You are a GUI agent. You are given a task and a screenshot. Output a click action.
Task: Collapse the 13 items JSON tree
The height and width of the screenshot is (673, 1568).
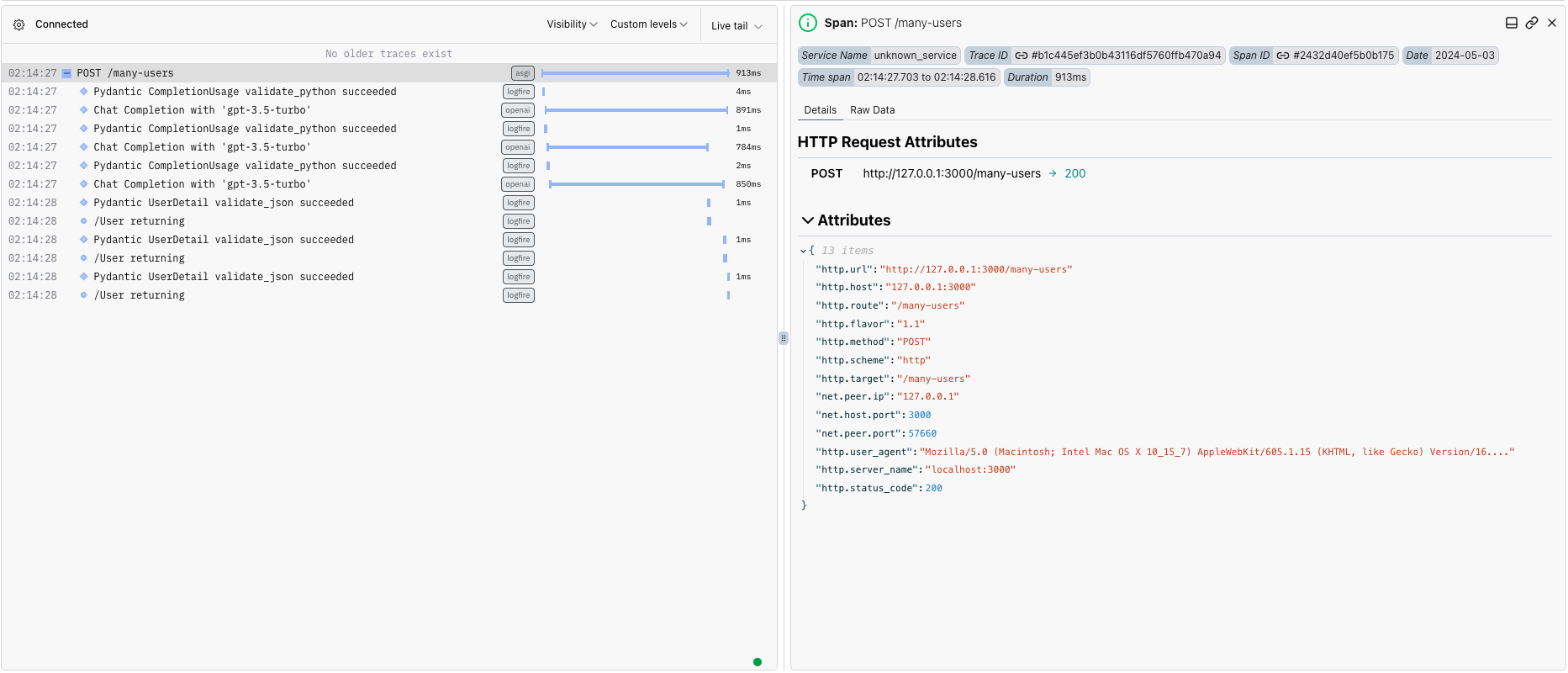(804, 251)
